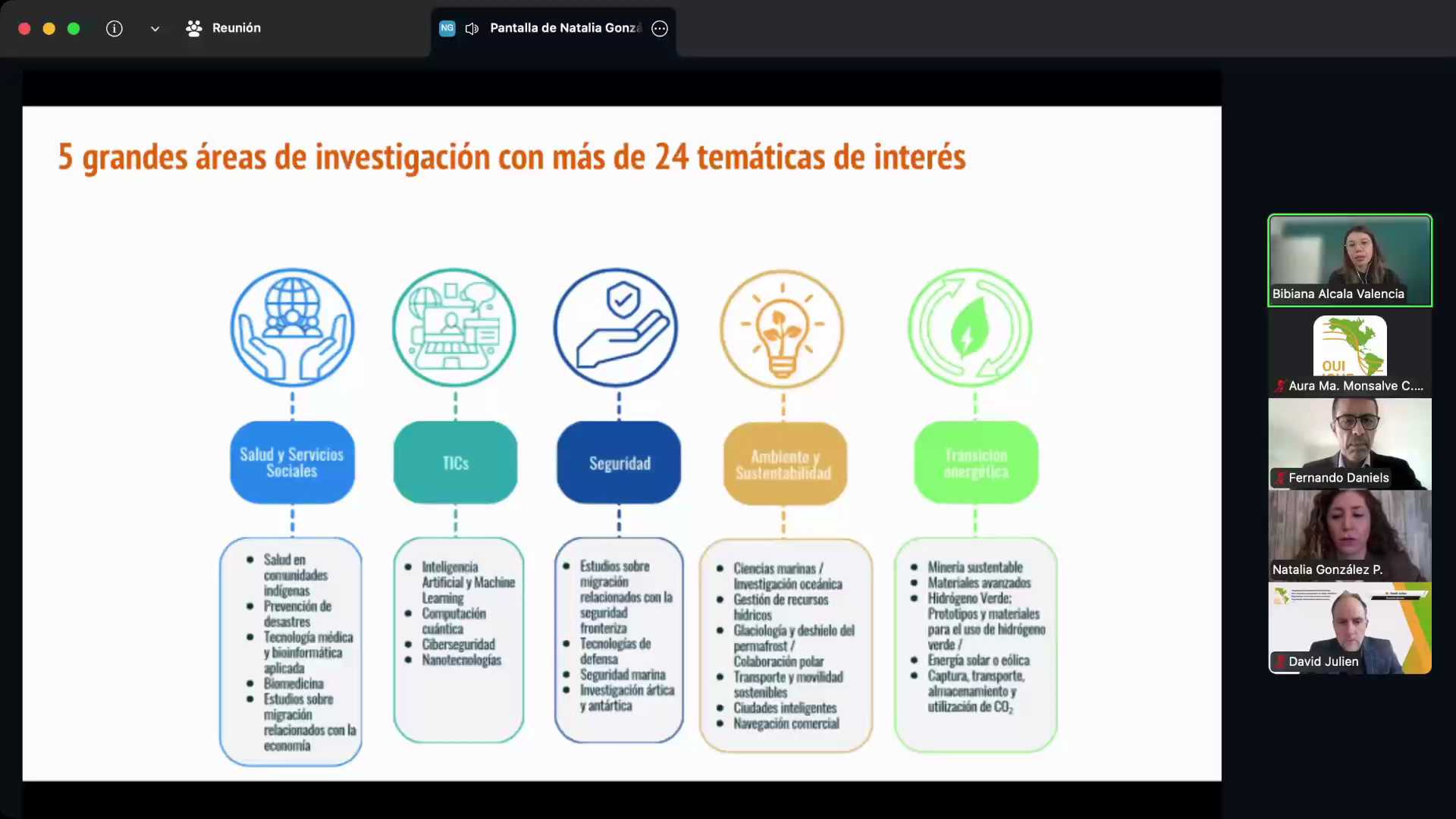Click the NG presenter avatar badge
This screenshot has height=819, width=1456.
click(447, 28)
